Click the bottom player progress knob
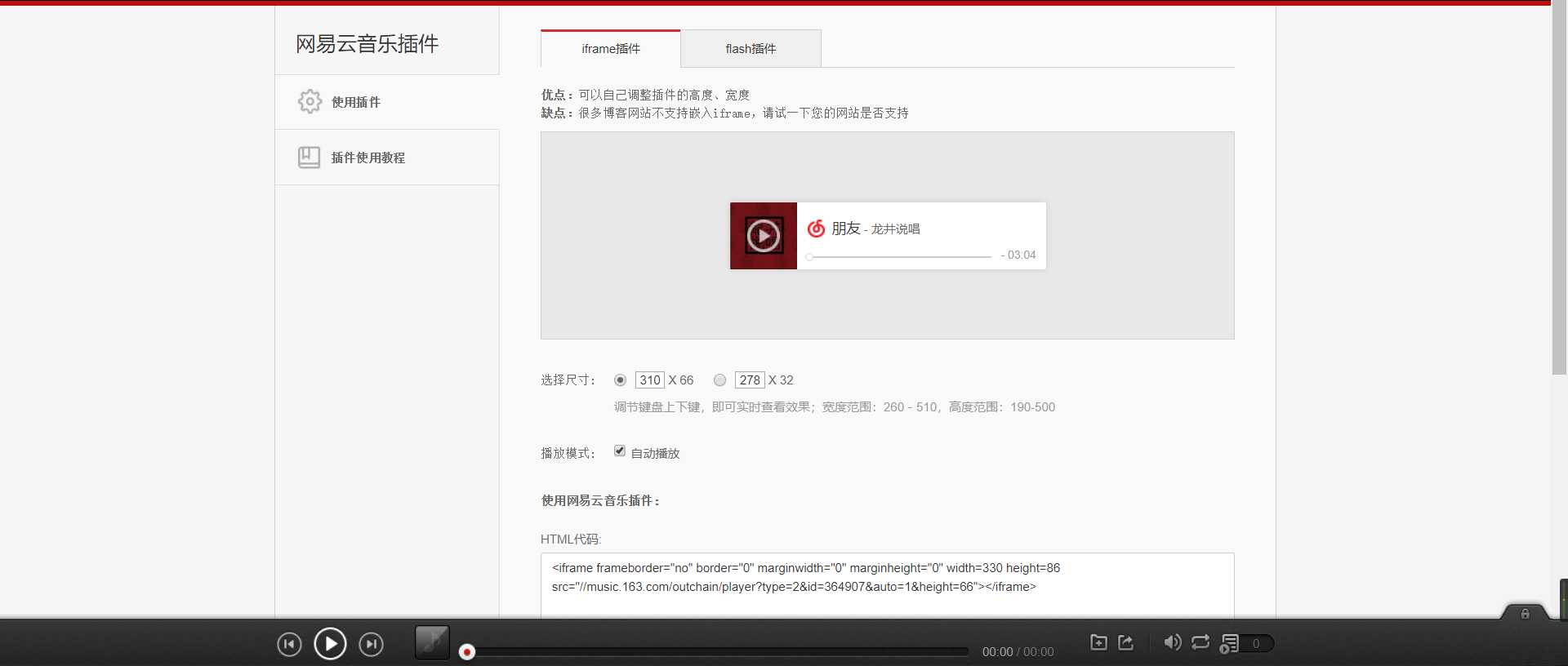1568x666 pixels. pos(467,651)
